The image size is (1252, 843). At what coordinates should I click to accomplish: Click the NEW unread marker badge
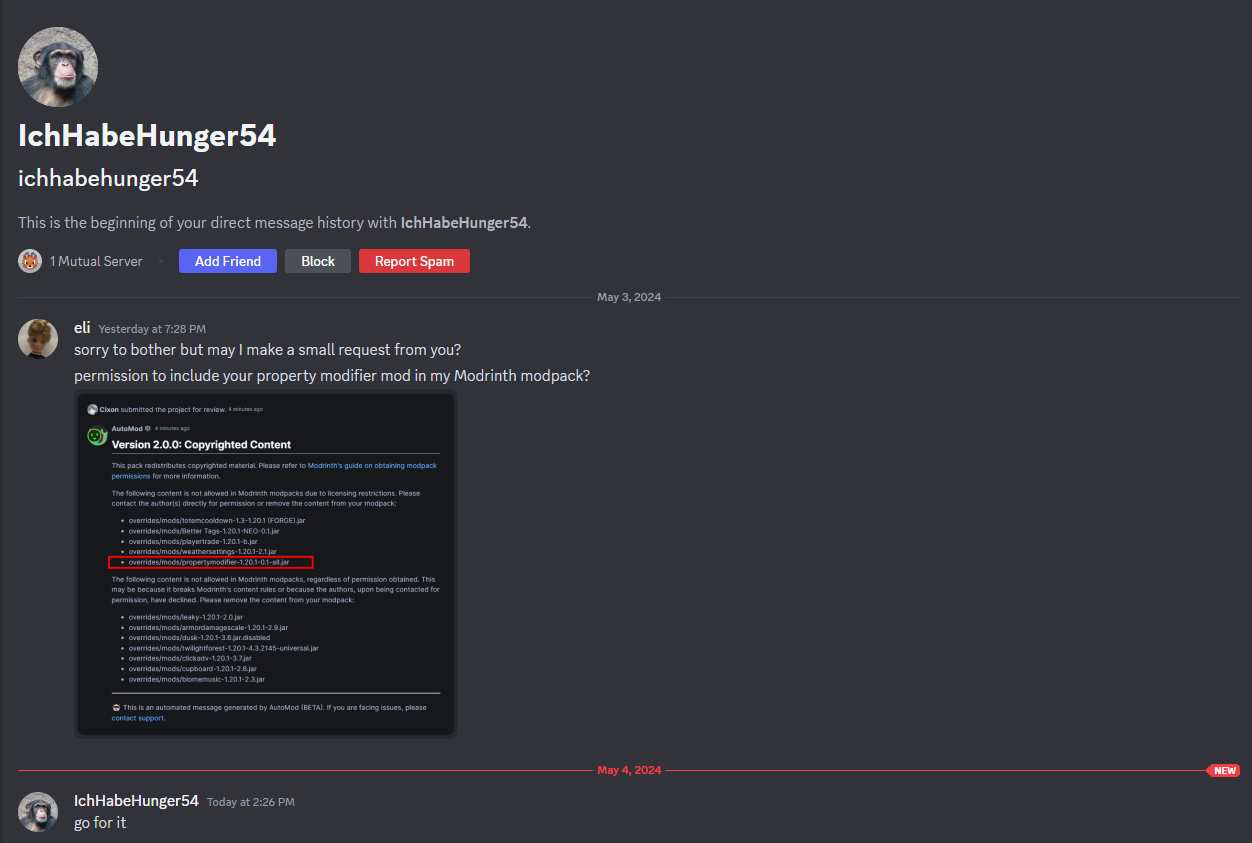pyautogui.click(x=1225, y=770)
